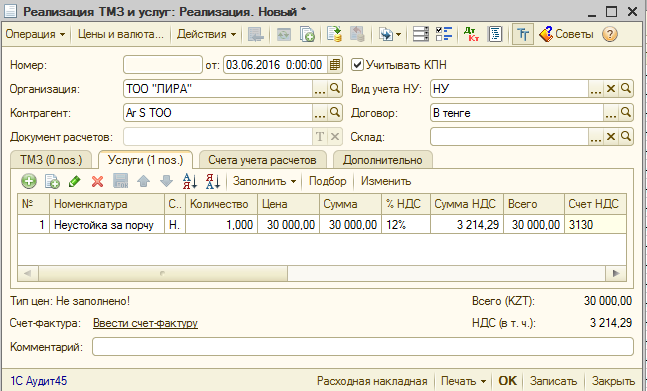Click the enter-on-basis document dropdown icon
The image size is (647, 391).
pos(390,34)
